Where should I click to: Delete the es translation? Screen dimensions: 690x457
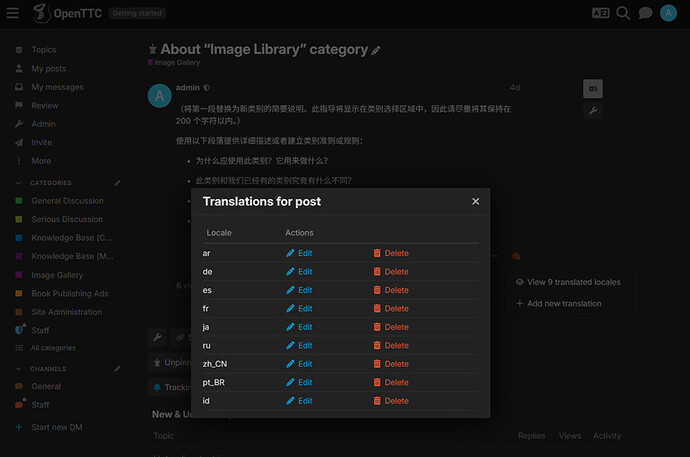click(391, 290)
